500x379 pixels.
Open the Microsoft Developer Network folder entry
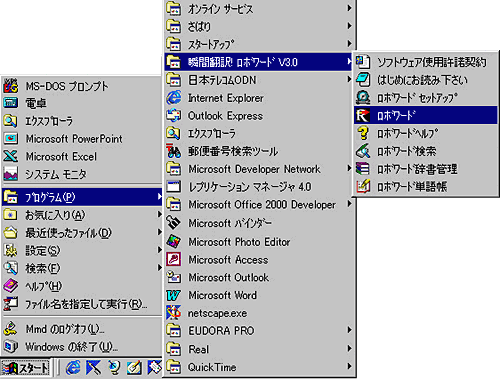click(259, 169)
